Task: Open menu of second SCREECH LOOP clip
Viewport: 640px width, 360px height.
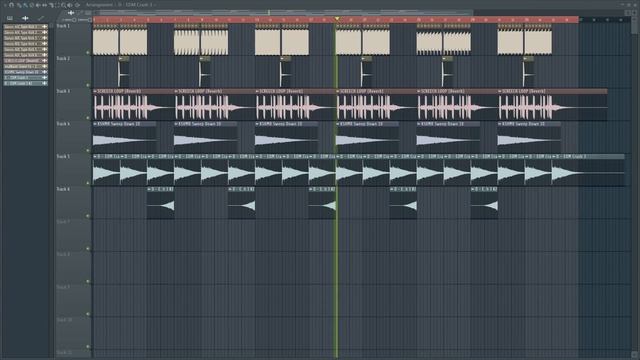Action: coord(176,91)
